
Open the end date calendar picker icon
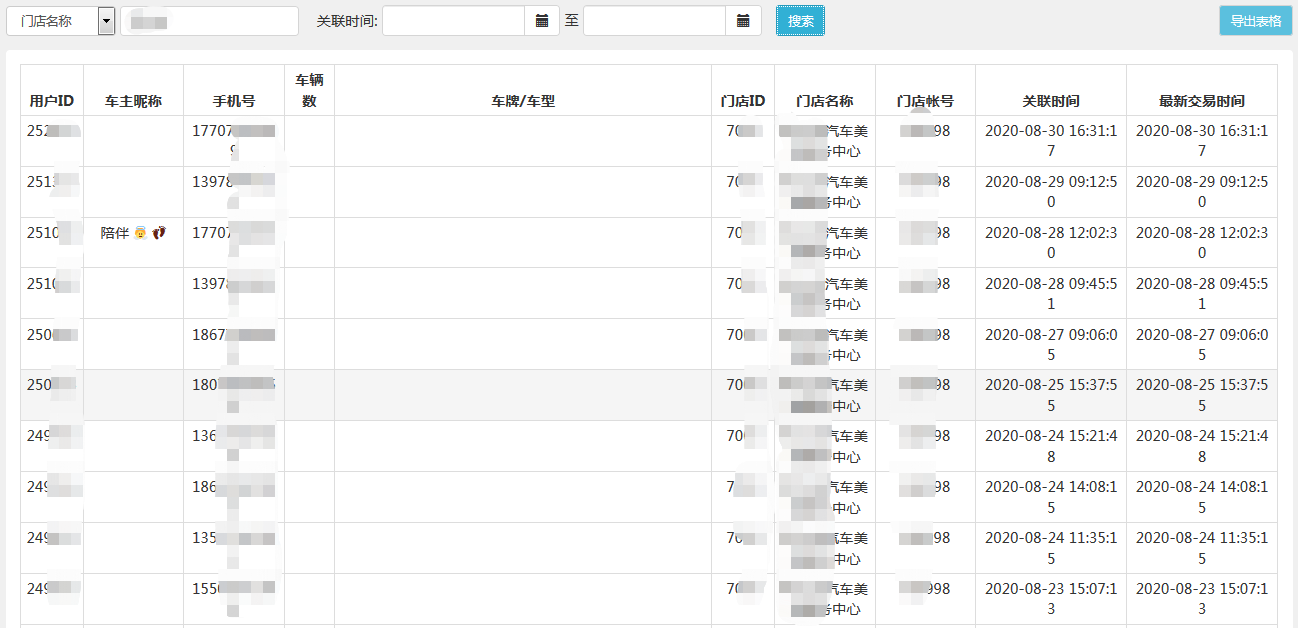point(743,21)
